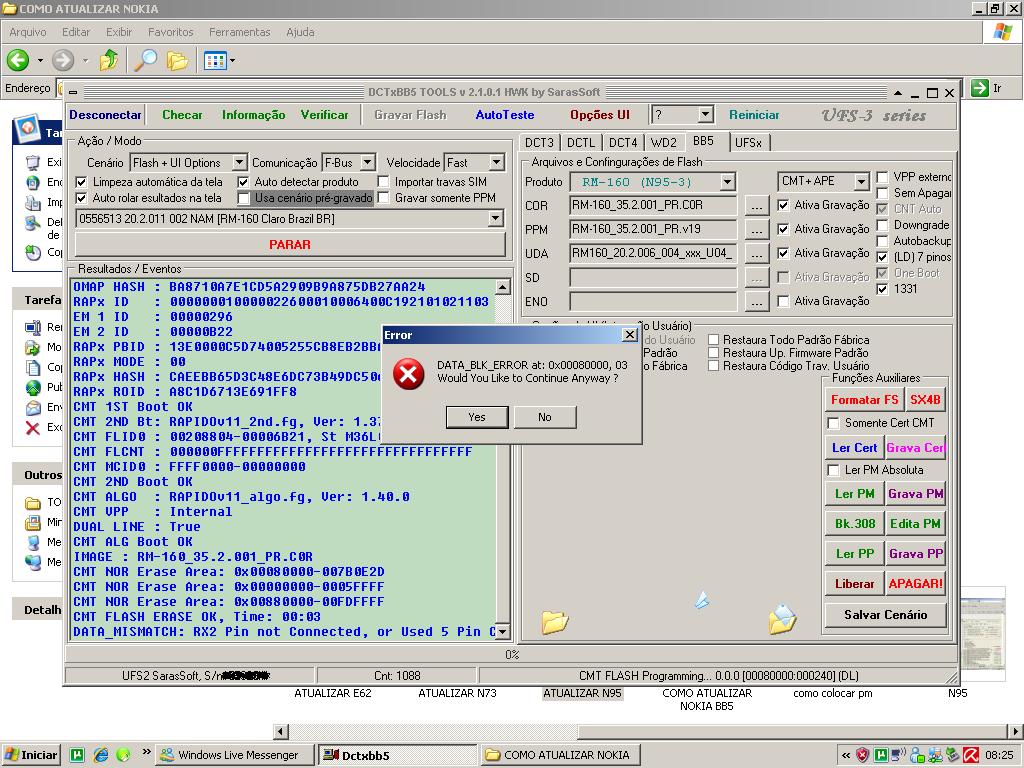This screenshot has height=768, width=1024.
Task: Toggle the Folders icon in Explorer toolbar
Action: [177, 61]
